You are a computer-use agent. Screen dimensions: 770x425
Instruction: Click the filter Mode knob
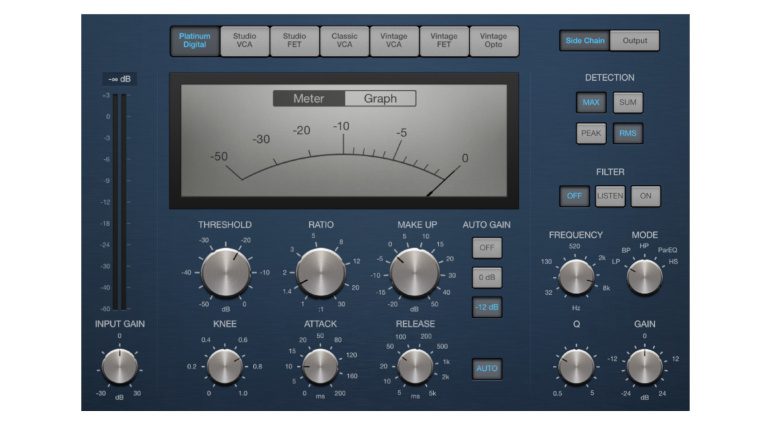pos(644,278)
